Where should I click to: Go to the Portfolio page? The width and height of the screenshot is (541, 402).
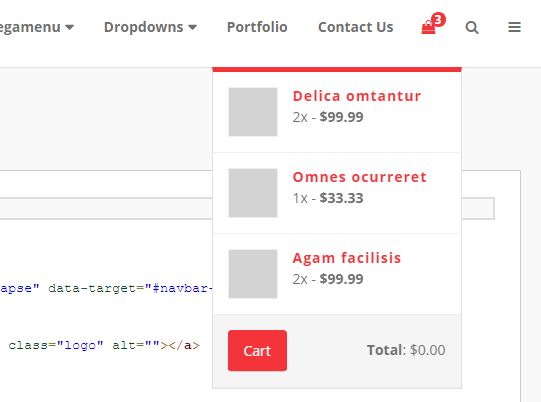[257, 27]
